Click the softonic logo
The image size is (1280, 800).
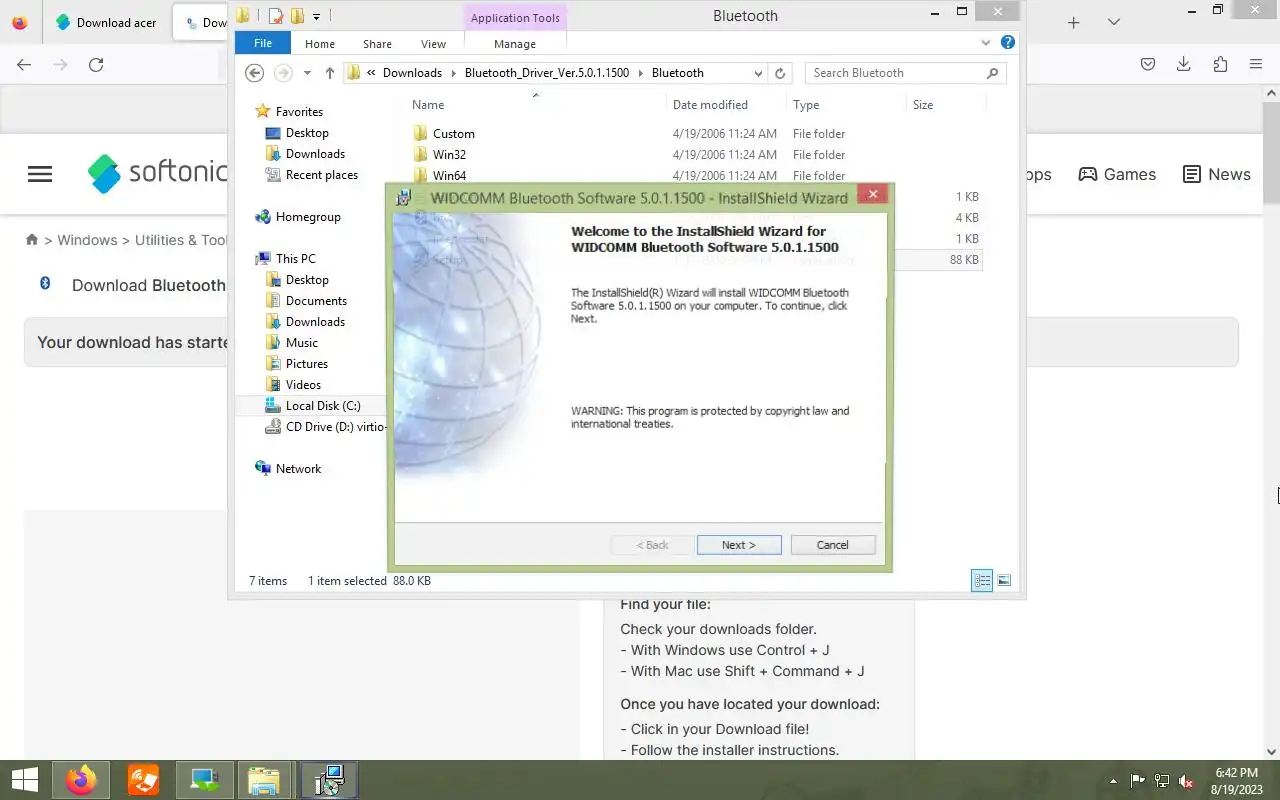click(158, 173)
